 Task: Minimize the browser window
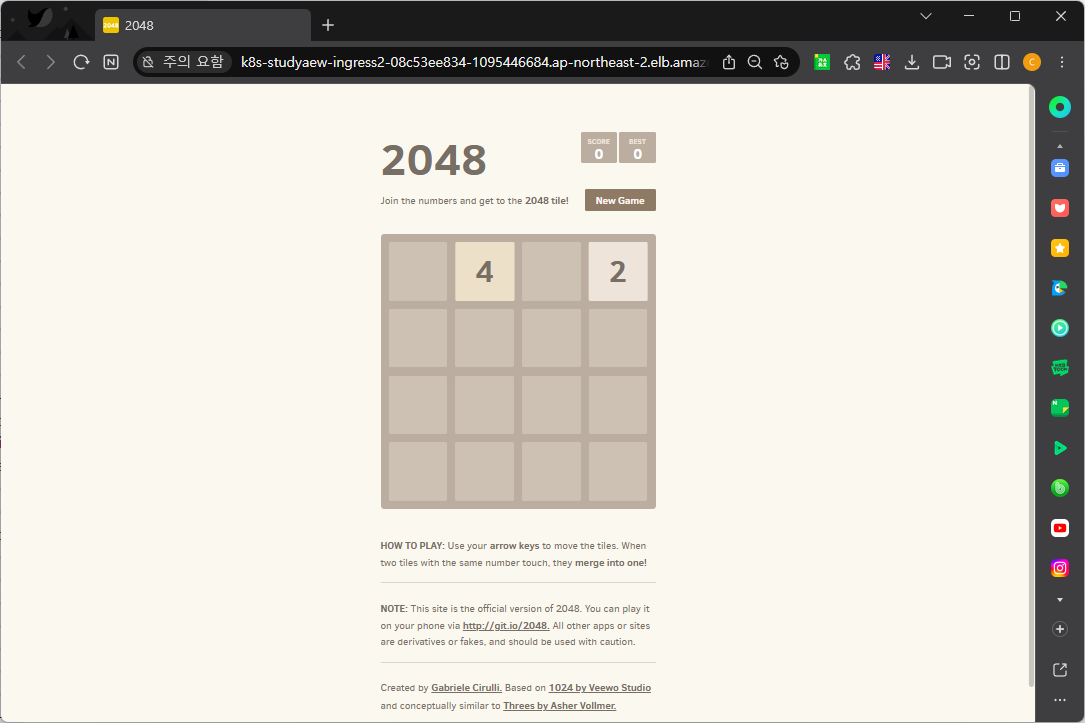[x=969, y=16]
